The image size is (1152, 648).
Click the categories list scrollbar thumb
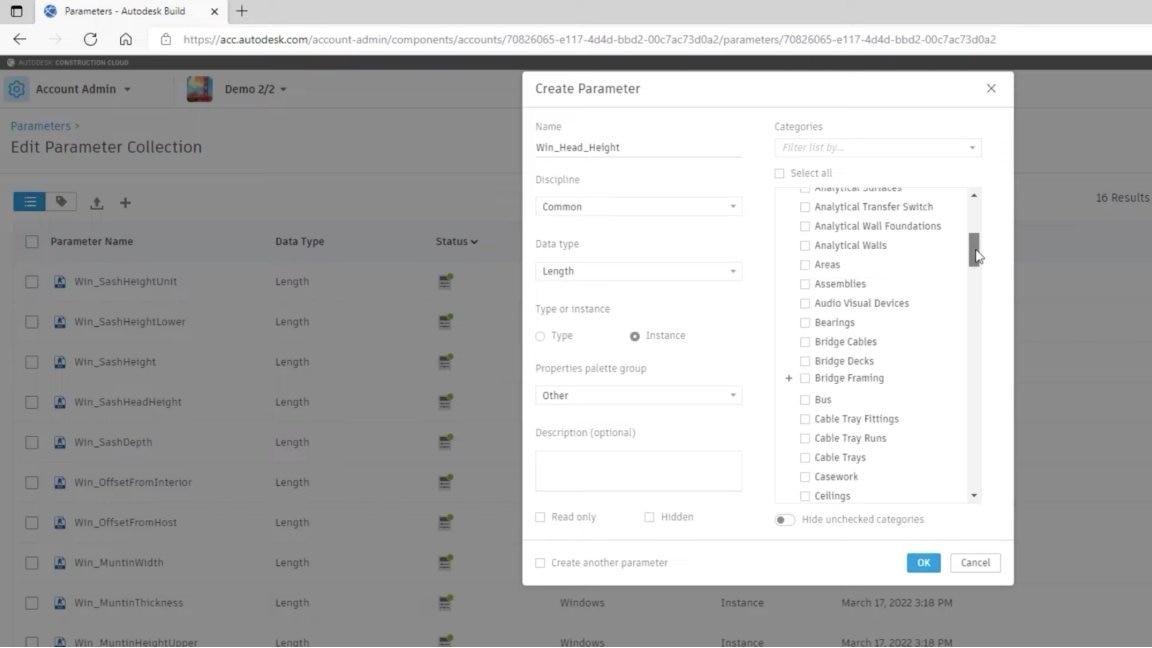pyautogui.click(x=974, y=249)
